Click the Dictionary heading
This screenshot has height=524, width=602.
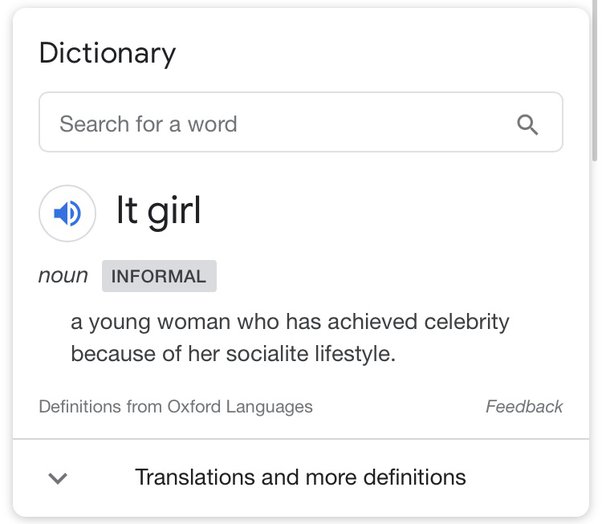[108, 53]
